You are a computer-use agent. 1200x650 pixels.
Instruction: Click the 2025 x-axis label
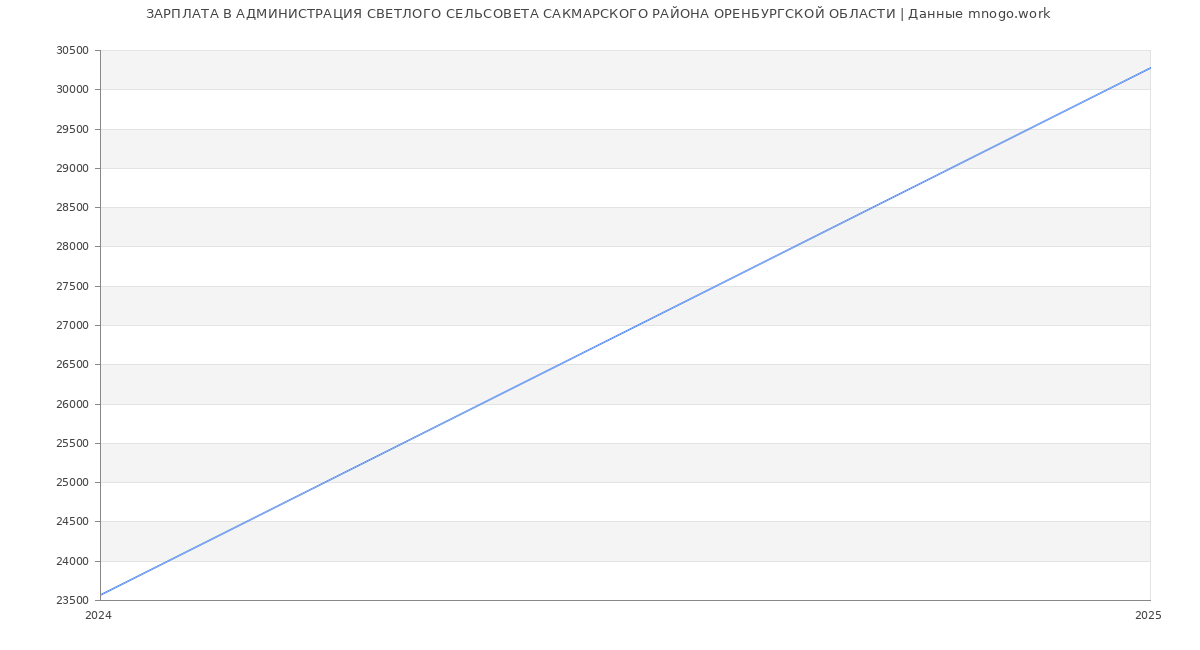pos(1148,616)
